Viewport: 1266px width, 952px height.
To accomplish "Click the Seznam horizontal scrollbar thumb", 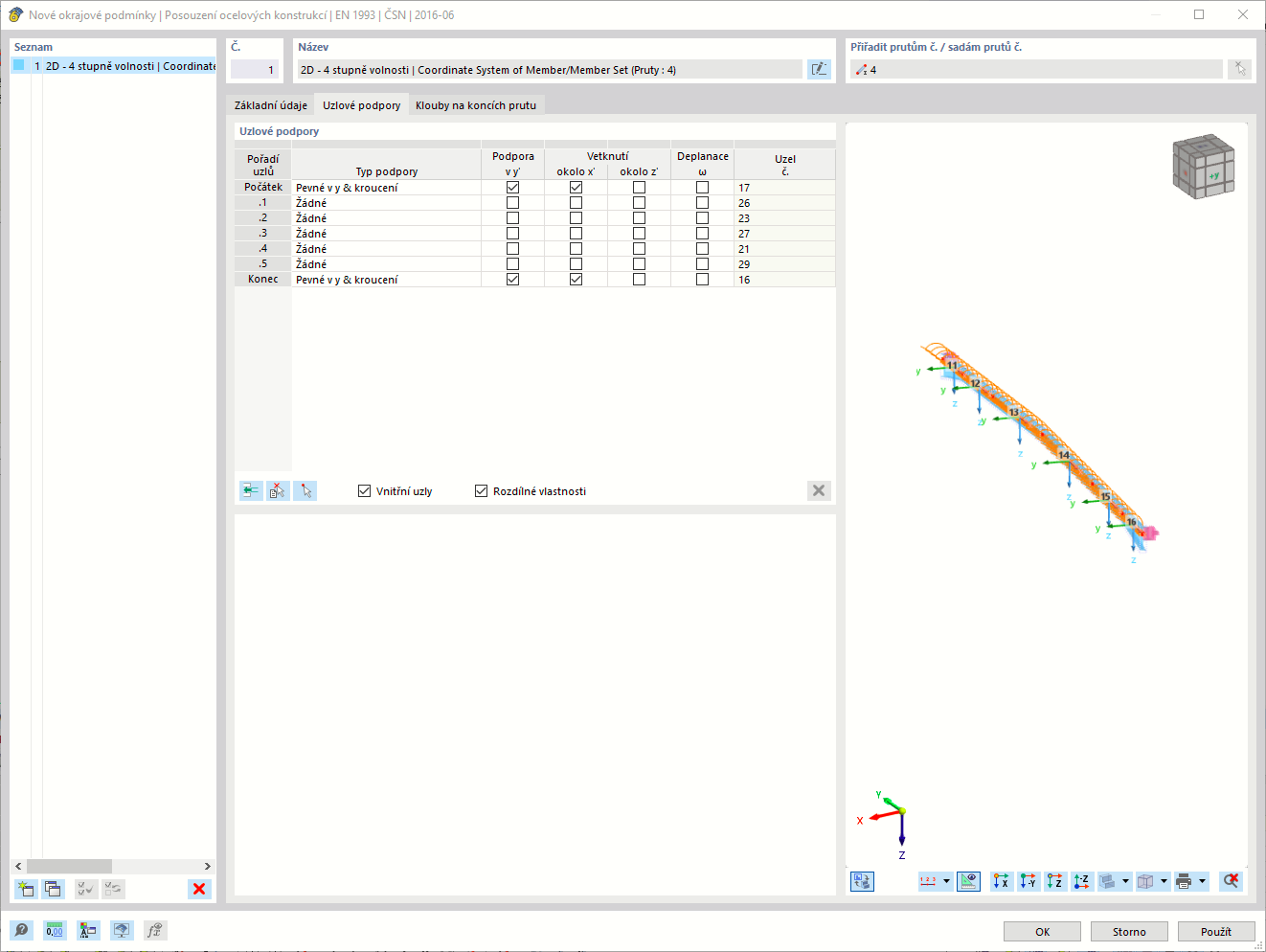I will [69, 866].
